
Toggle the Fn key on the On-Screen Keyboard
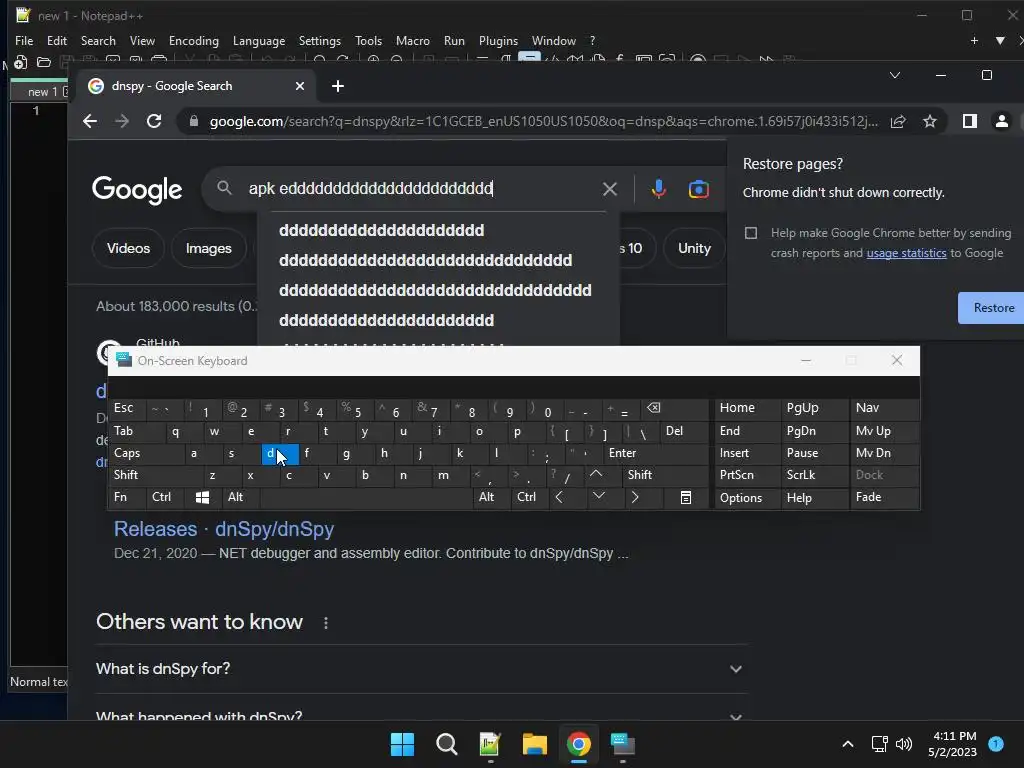(x=126, y=498)
